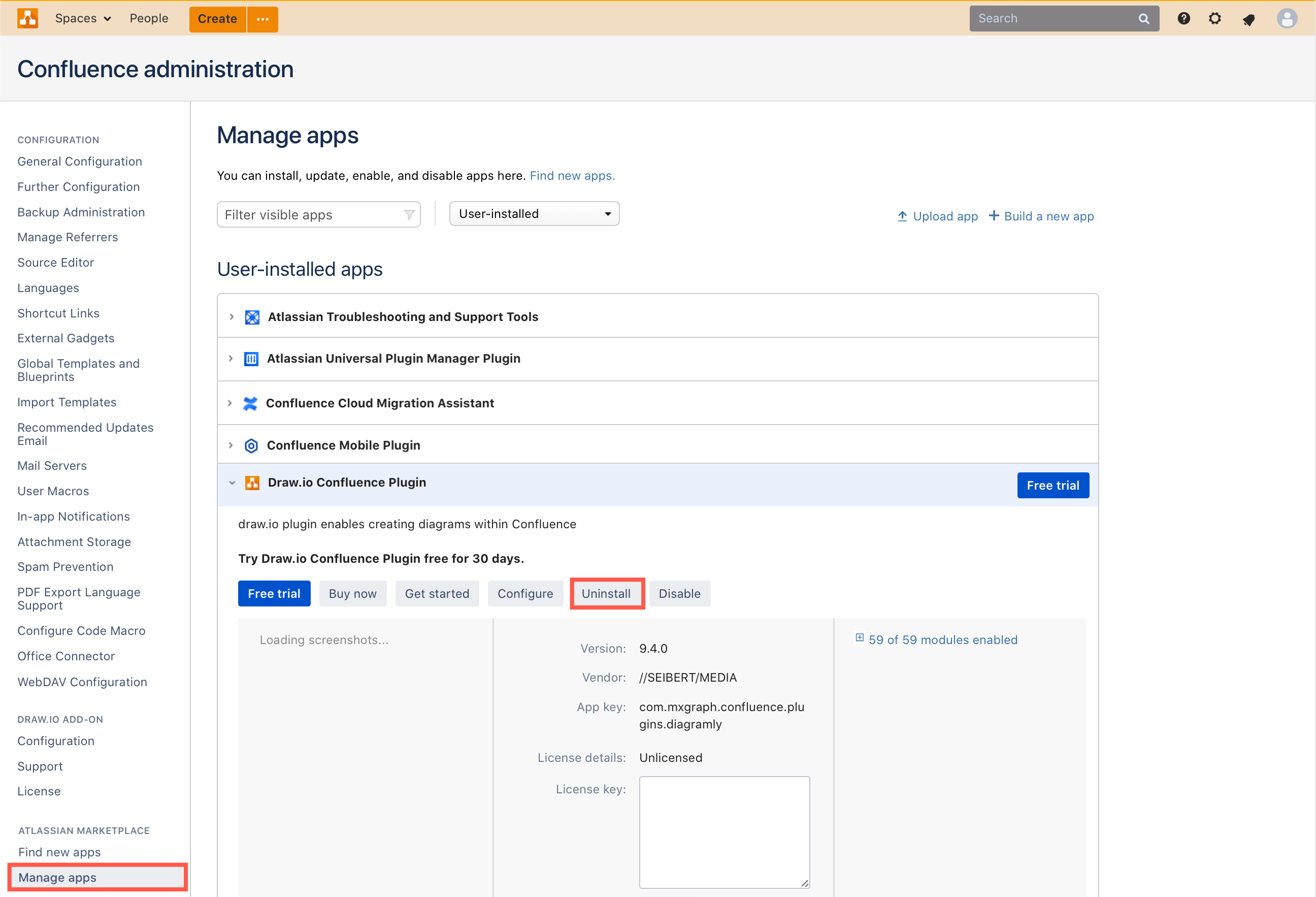Open External Gadgets page
This screenshot has height=897, width=1316.
point(65,338)
